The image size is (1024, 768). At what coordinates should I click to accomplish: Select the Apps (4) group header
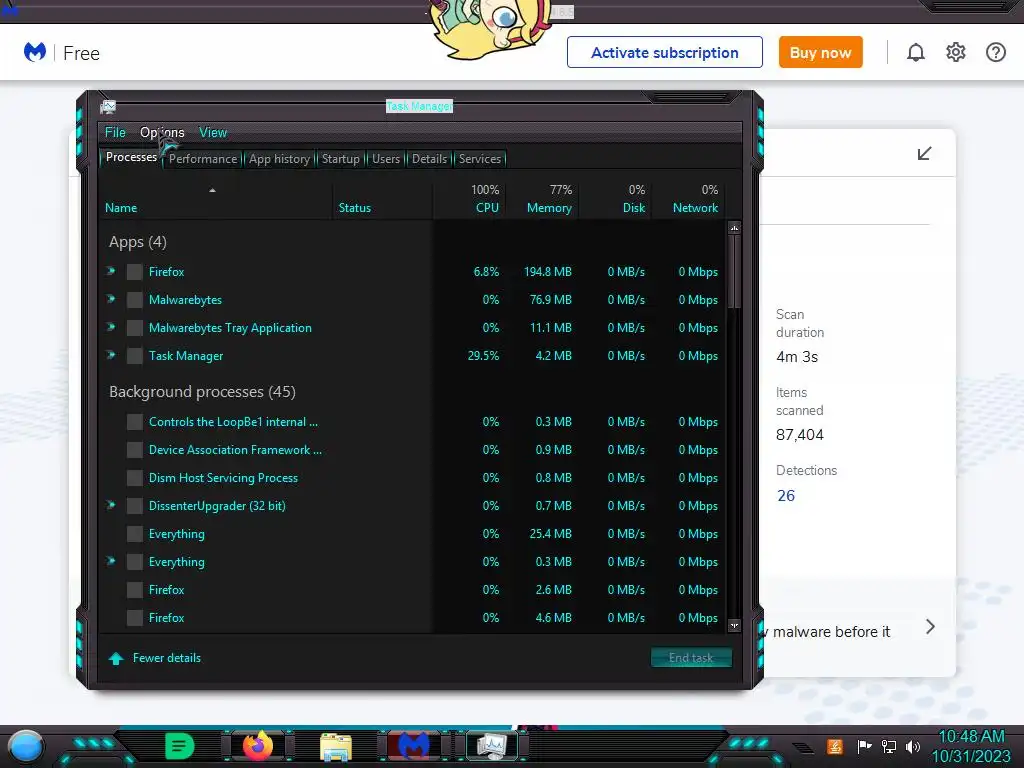(138, 242)
